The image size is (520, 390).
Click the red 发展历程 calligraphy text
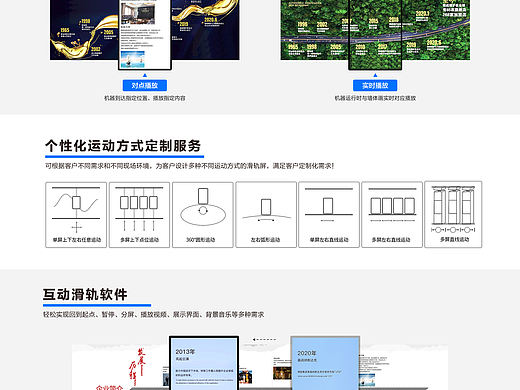[137, 367]
